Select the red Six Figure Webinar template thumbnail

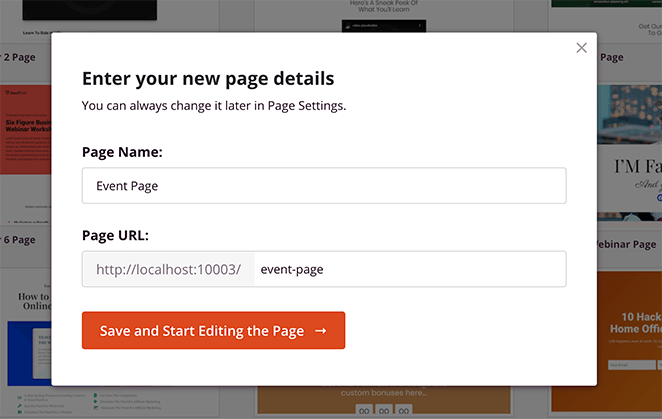click(25, 130)
